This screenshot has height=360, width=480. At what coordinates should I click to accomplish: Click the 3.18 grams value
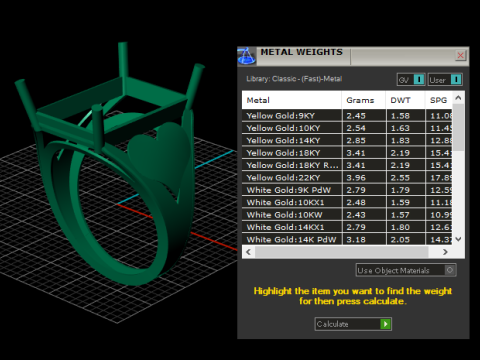(x=356, y=239)
